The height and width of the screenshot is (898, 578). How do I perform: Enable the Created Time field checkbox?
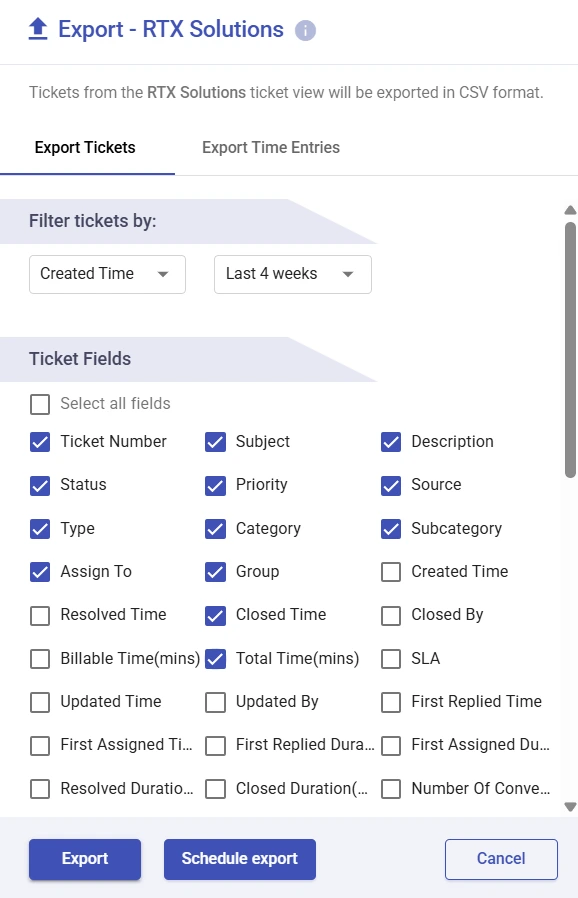pos(391,572)
